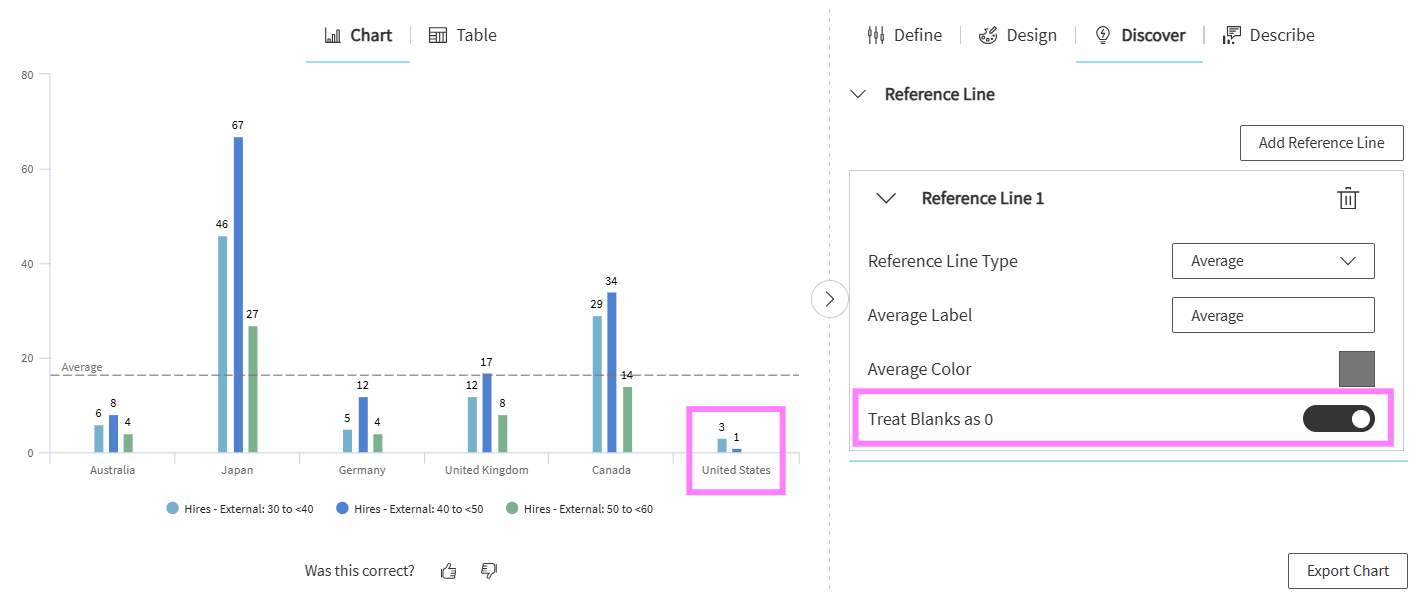The height and width of the screenshot is (597, 1413).
Task: Collapse the Reference Line section
Action: tap(858, 94)
